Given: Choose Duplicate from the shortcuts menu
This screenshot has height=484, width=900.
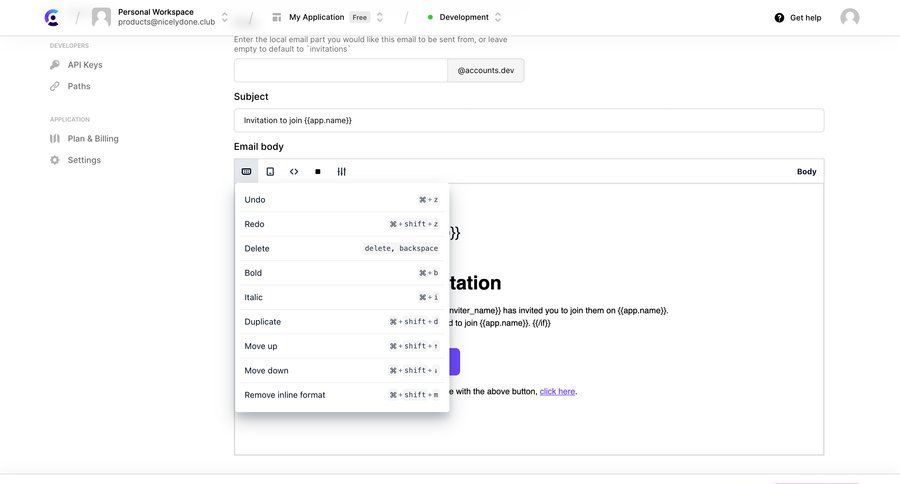Looking at the screenshot, I should [342, 322].
